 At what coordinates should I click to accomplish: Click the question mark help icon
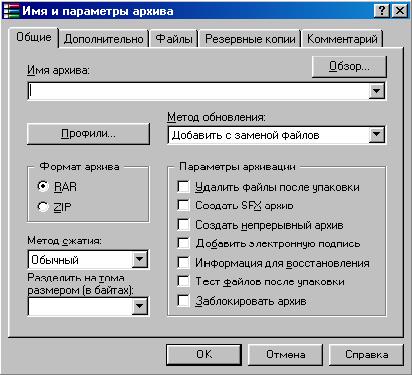tap(381, 11)
